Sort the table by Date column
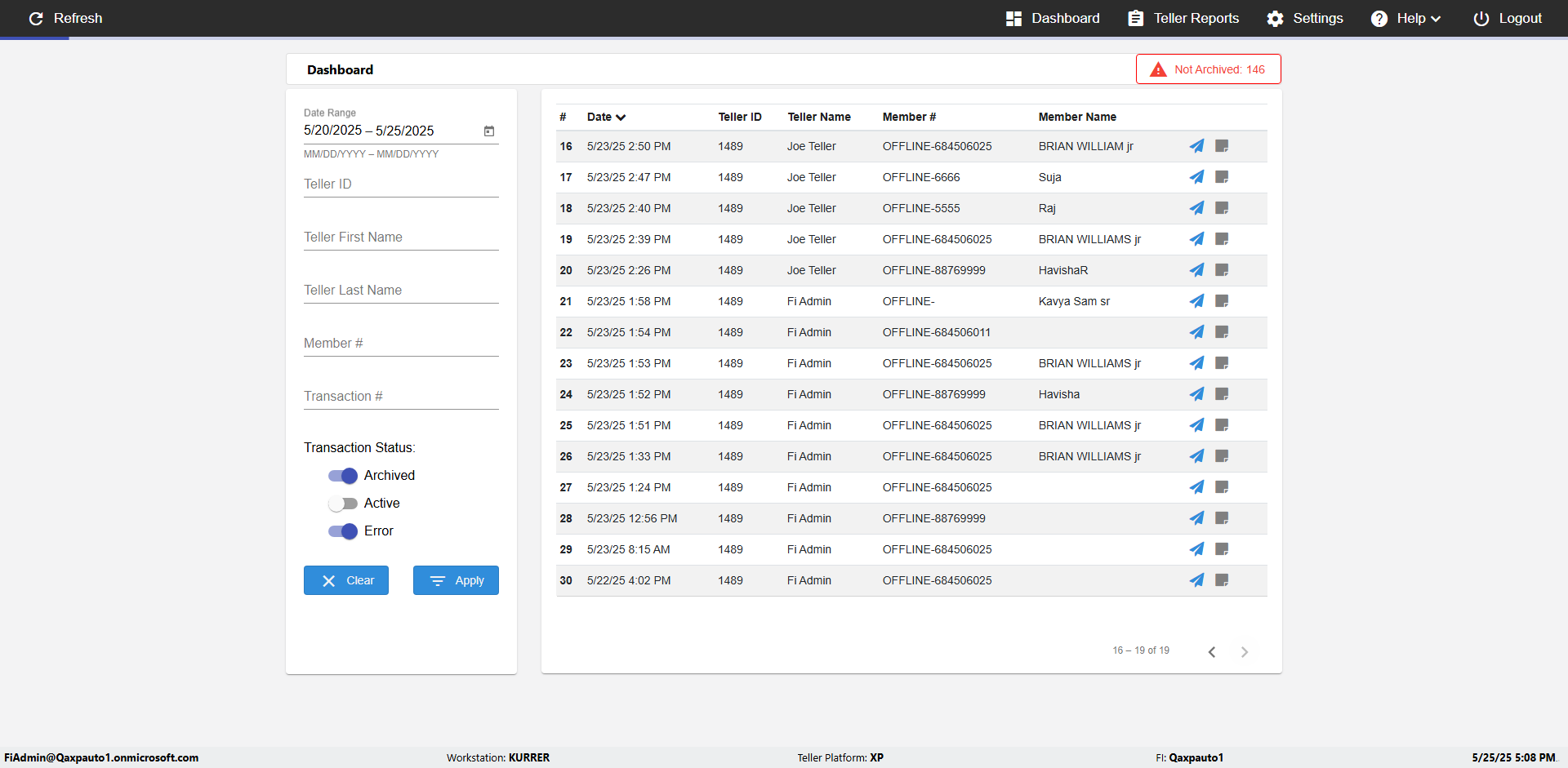Screen dimensions: 1568x768 (606, 117)
